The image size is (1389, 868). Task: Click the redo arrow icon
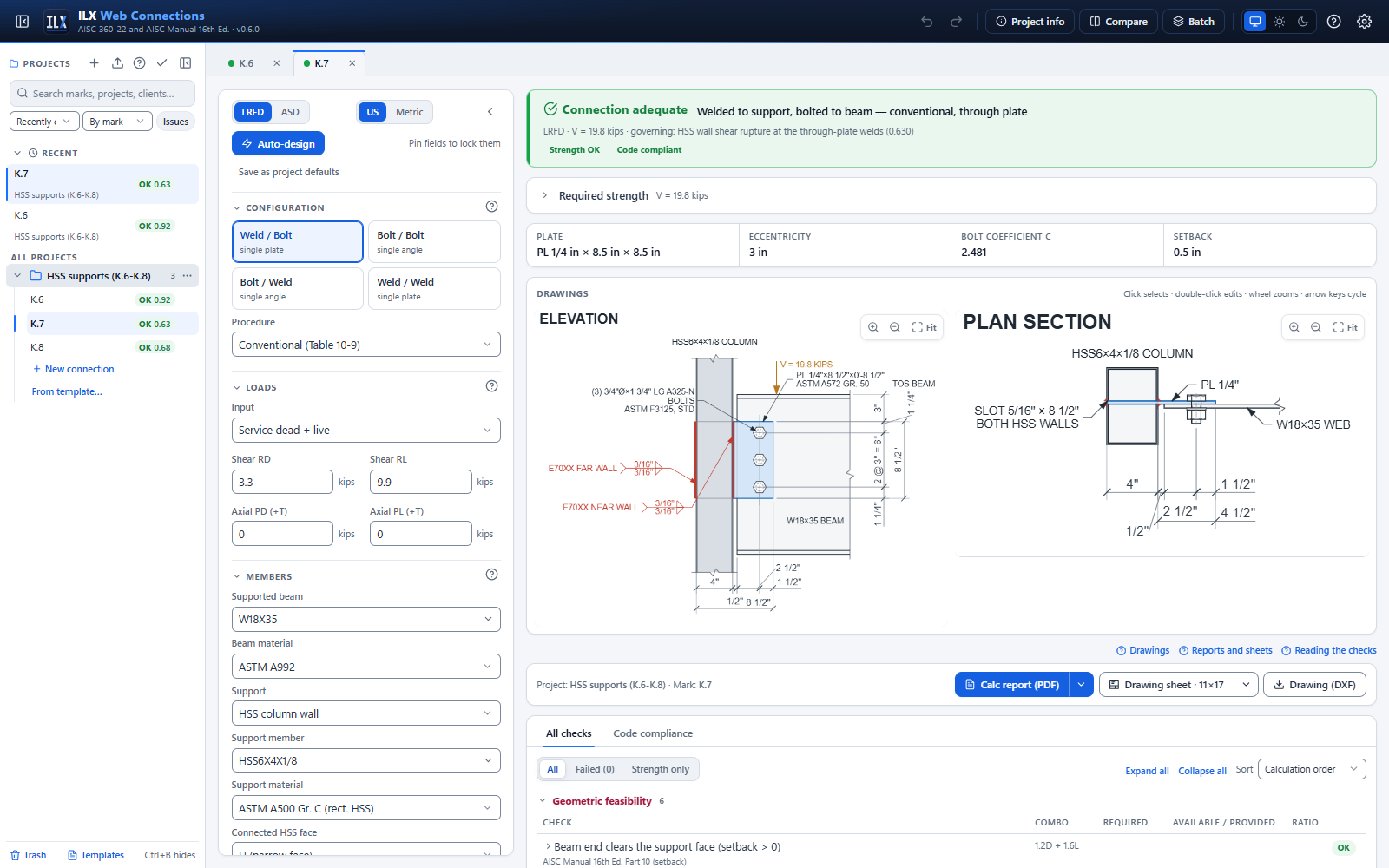click(956, 22)
